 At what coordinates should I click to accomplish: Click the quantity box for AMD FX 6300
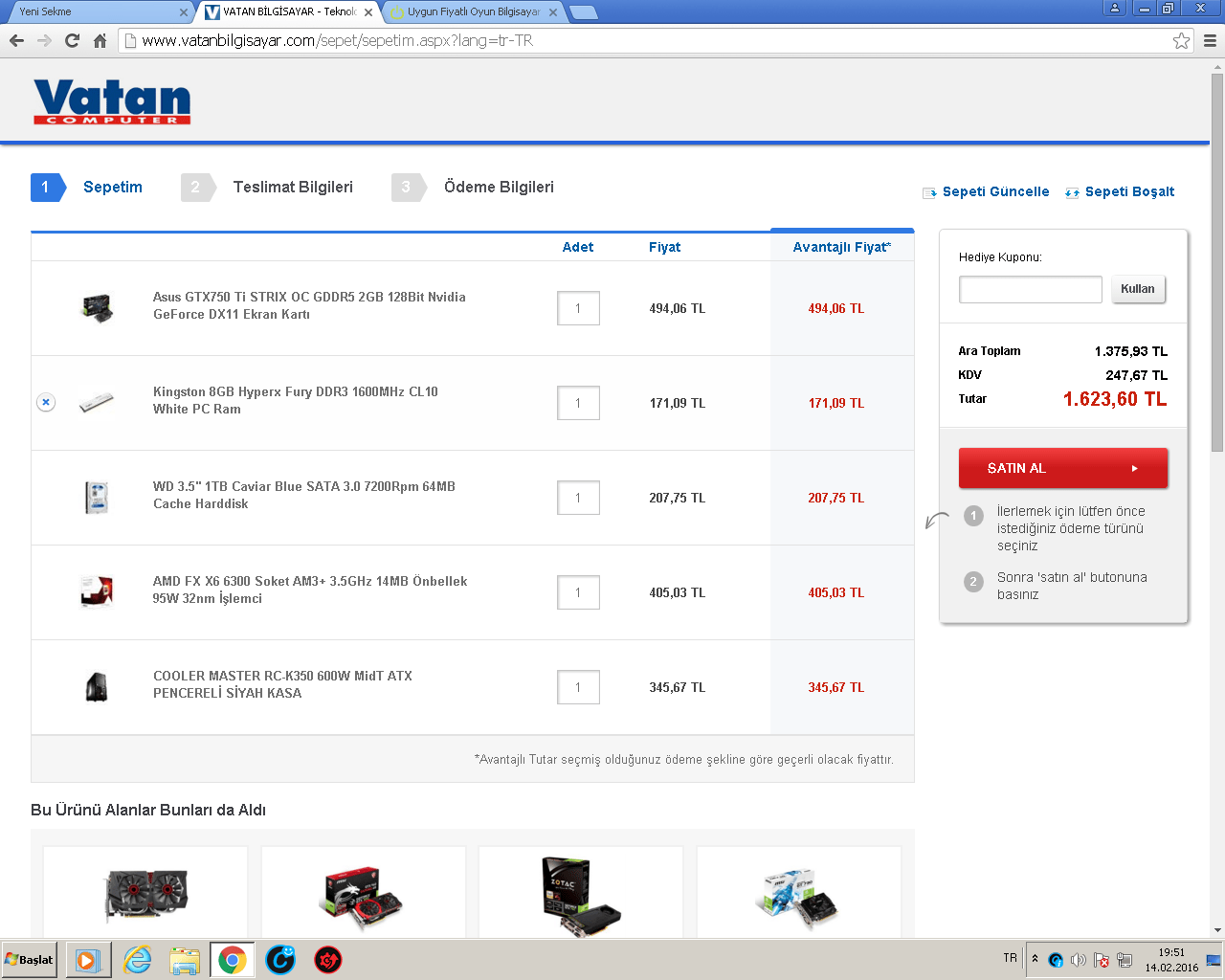pos(578,592)
